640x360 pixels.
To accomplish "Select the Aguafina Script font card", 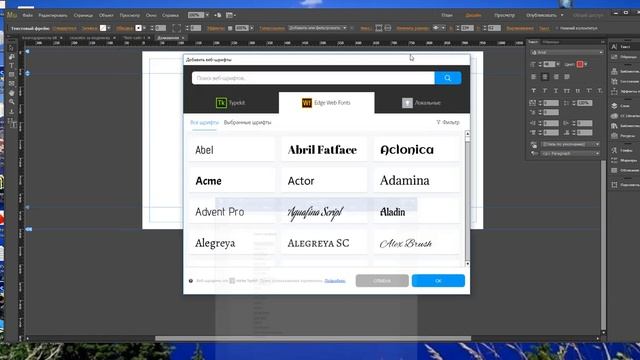I will pyautogui.click(x=324, y=212).
